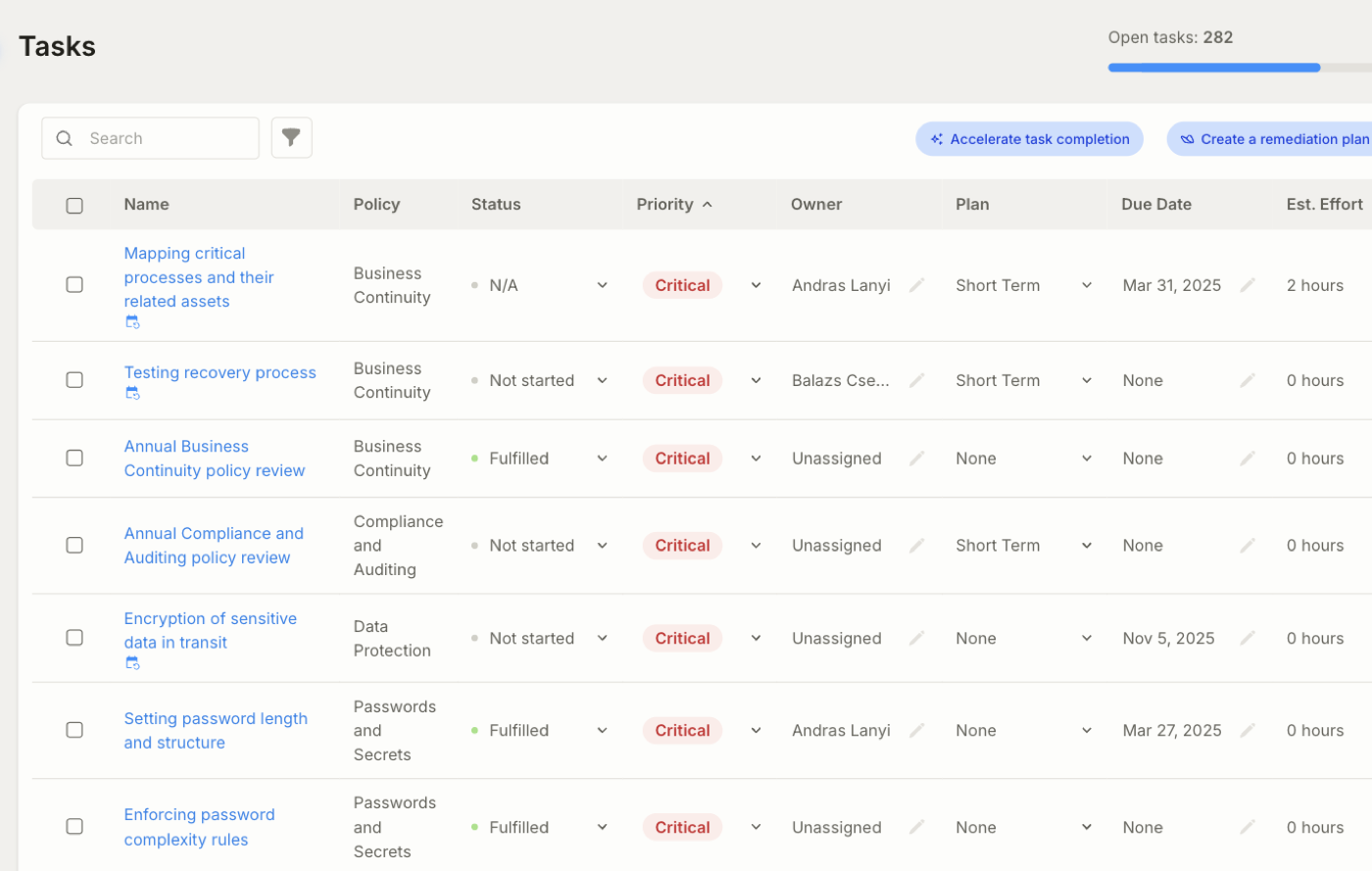Open Annual Compliance and Auditing policy review

(214, 546)
